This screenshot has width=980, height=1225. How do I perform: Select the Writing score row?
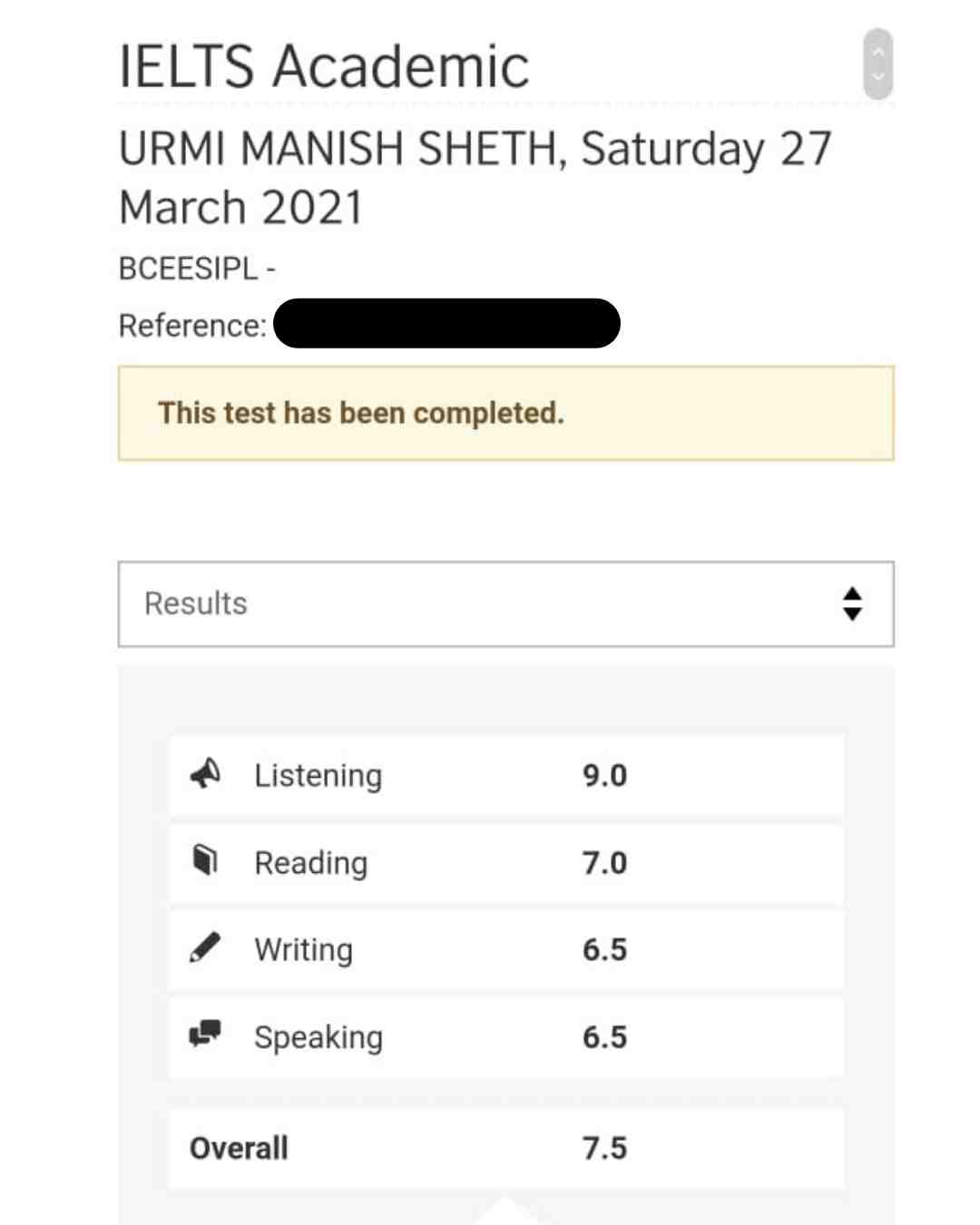[506, 950]
